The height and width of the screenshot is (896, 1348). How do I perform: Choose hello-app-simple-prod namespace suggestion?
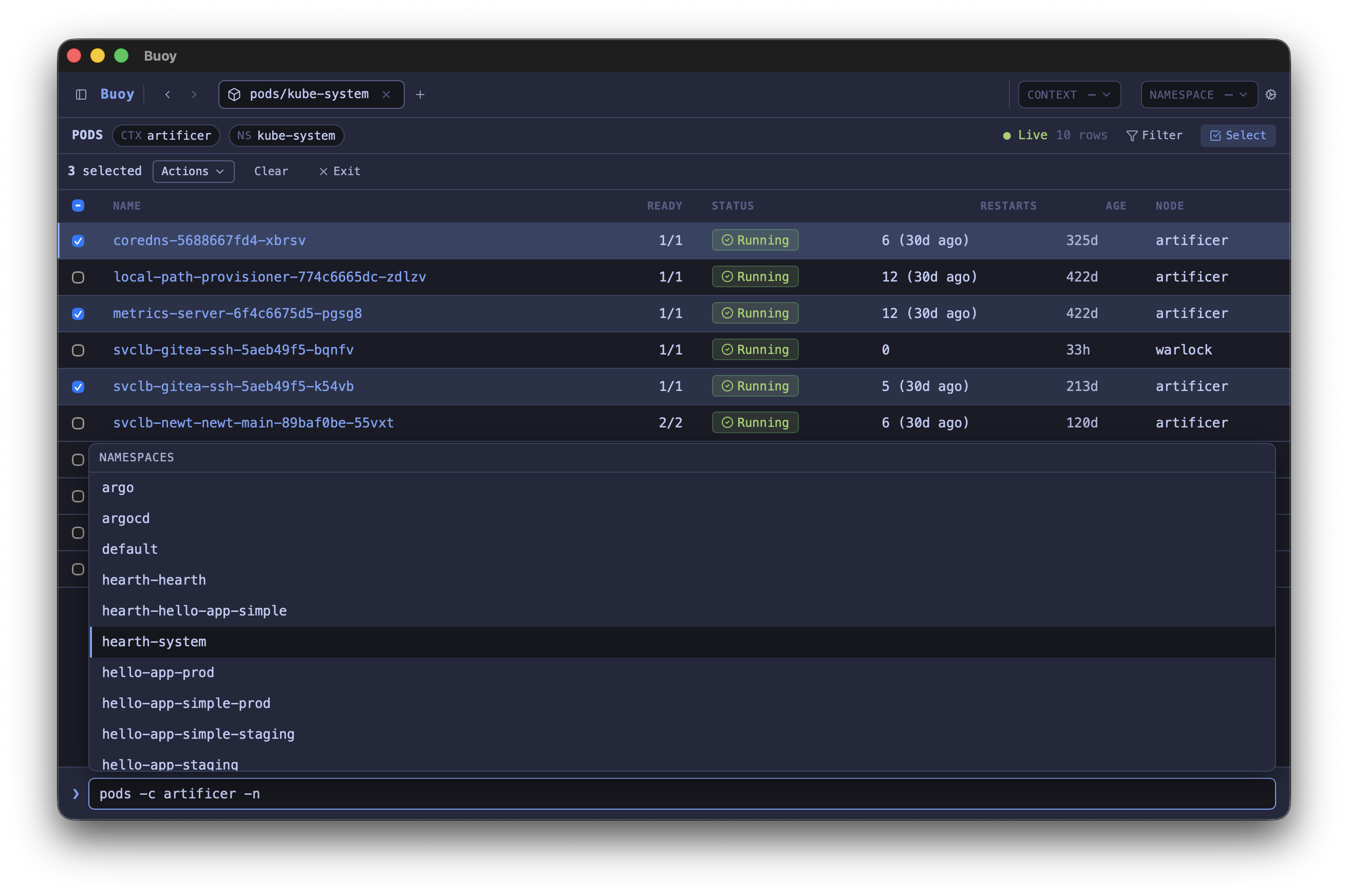click(x=682, y=703)
